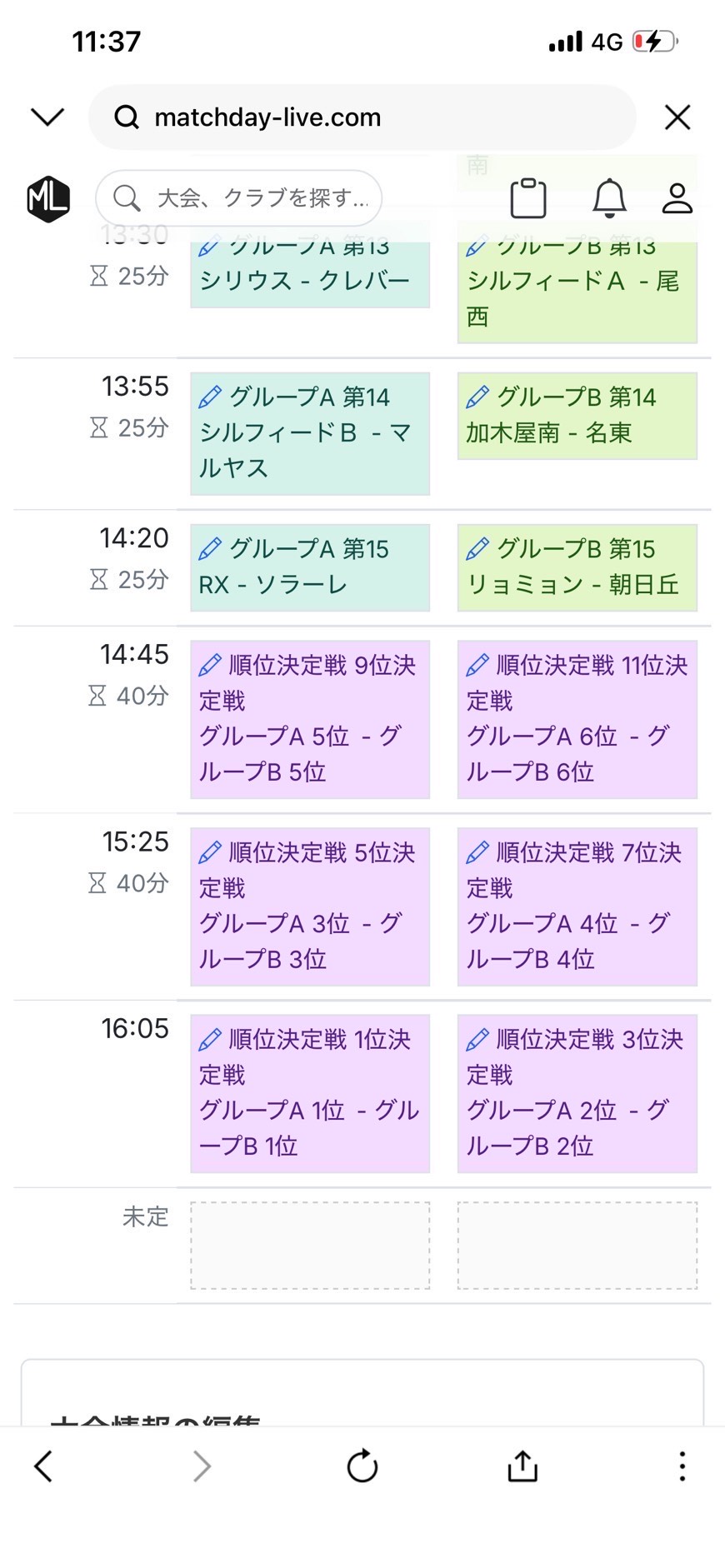Click edit pencil for グループA 第14
Screen dimensions: 725x1568
(210, 397)
